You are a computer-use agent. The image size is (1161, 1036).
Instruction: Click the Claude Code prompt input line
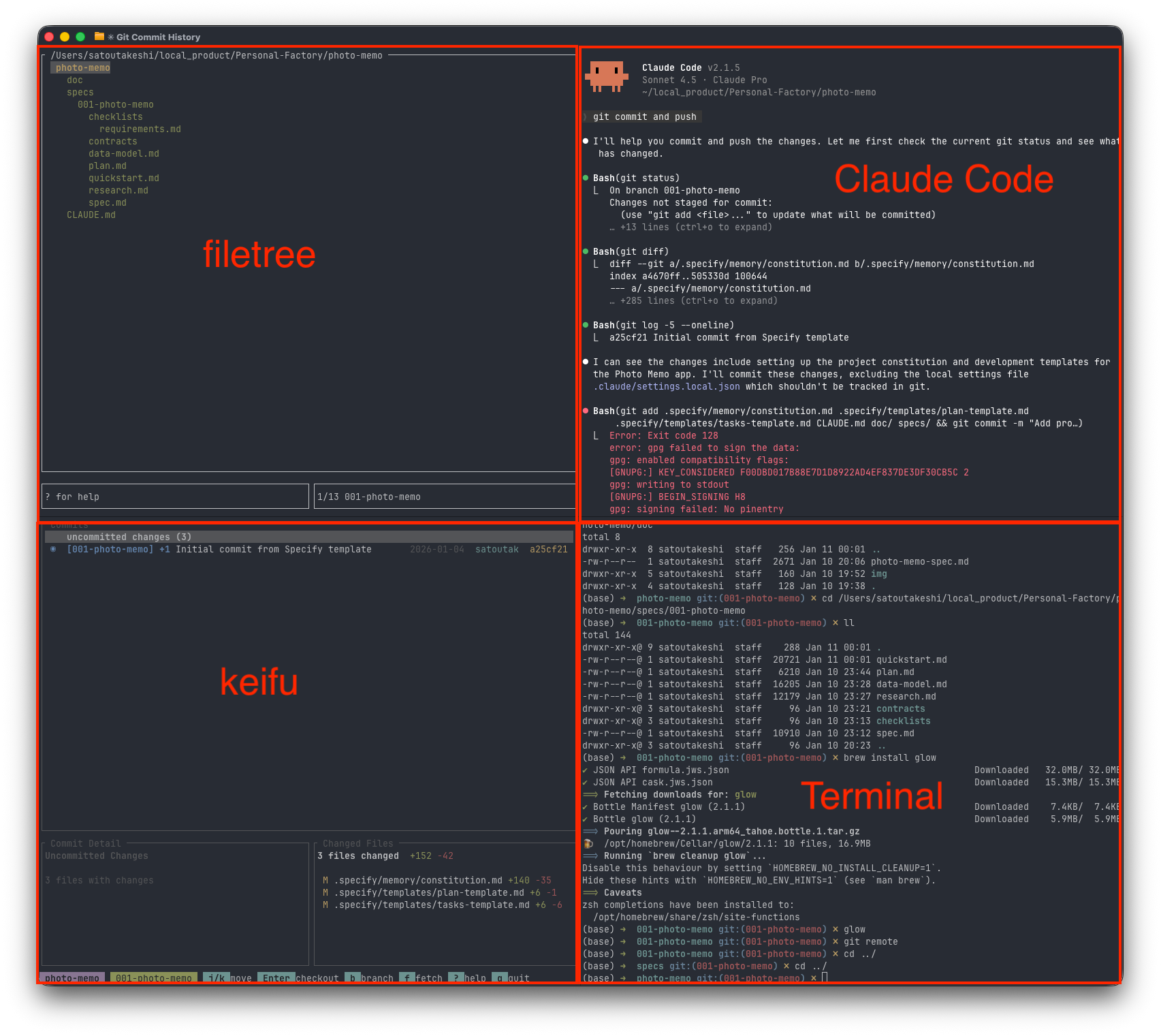pyautogui.click(x=644, y=116)
